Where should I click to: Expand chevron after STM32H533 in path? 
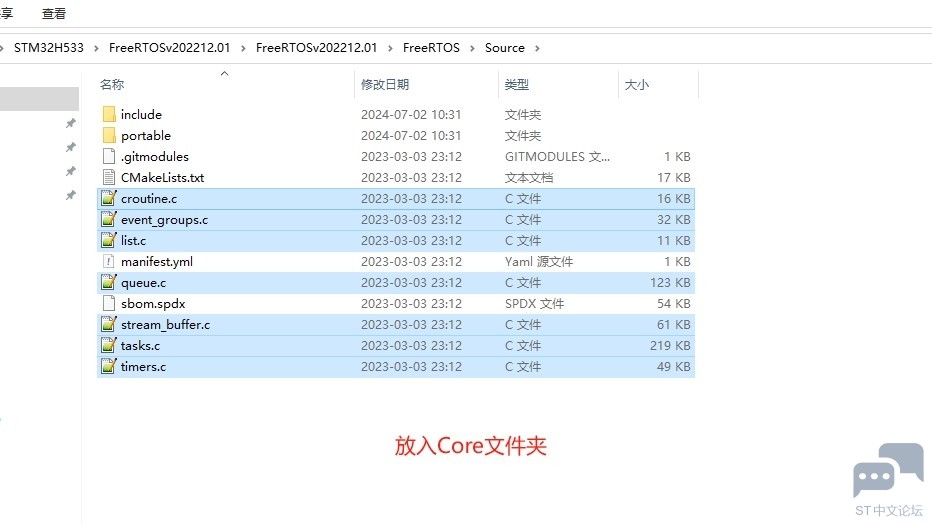[96, 48]
